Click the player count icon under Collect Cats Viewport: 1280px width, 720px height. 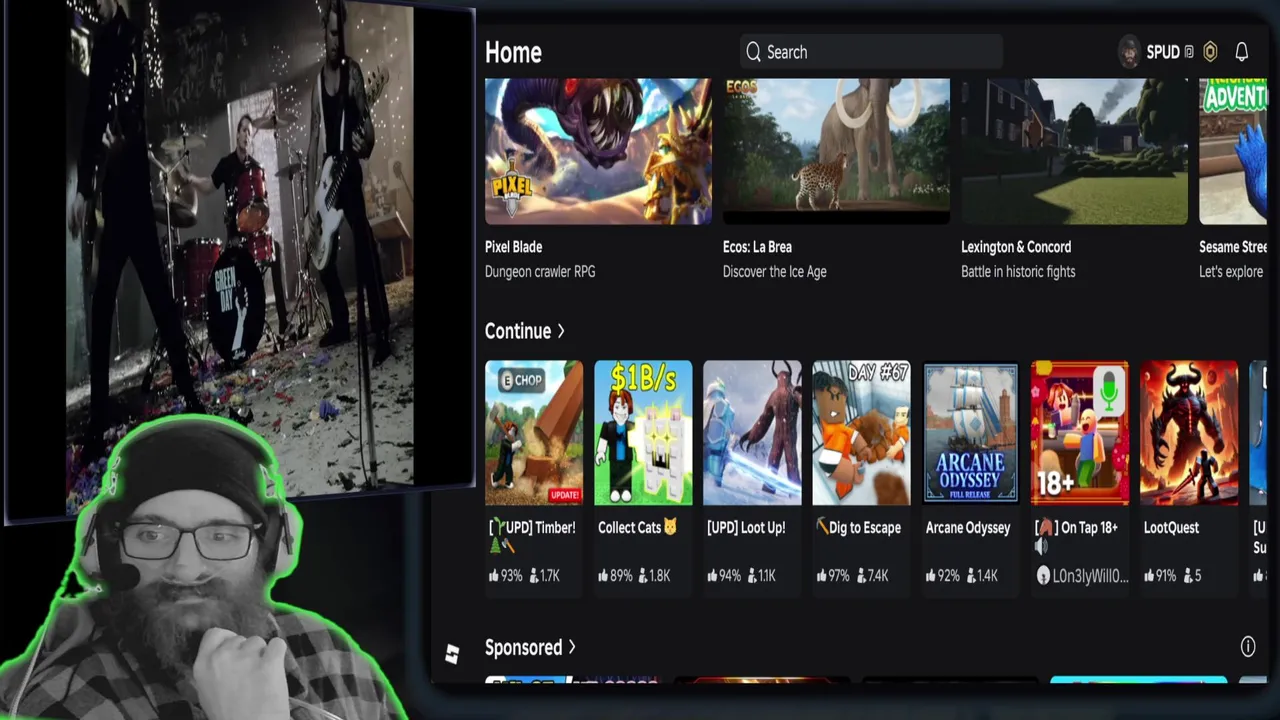tap(643, 576)
